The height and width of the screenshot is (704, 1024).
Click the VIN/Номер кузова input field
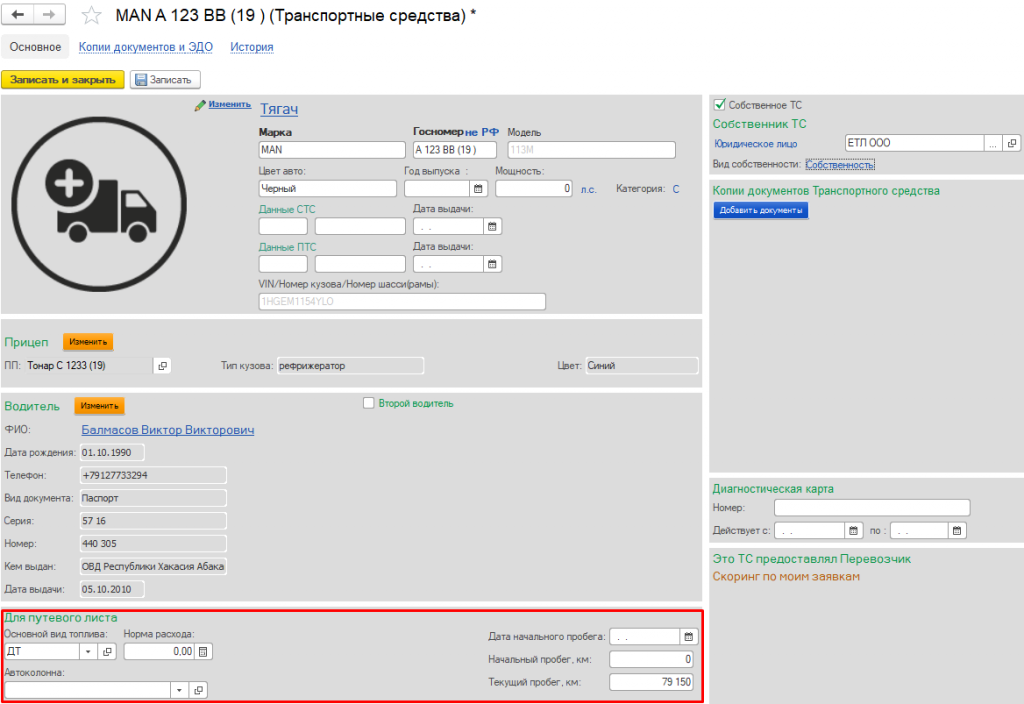pyautogui.click(x=402, y=302)
